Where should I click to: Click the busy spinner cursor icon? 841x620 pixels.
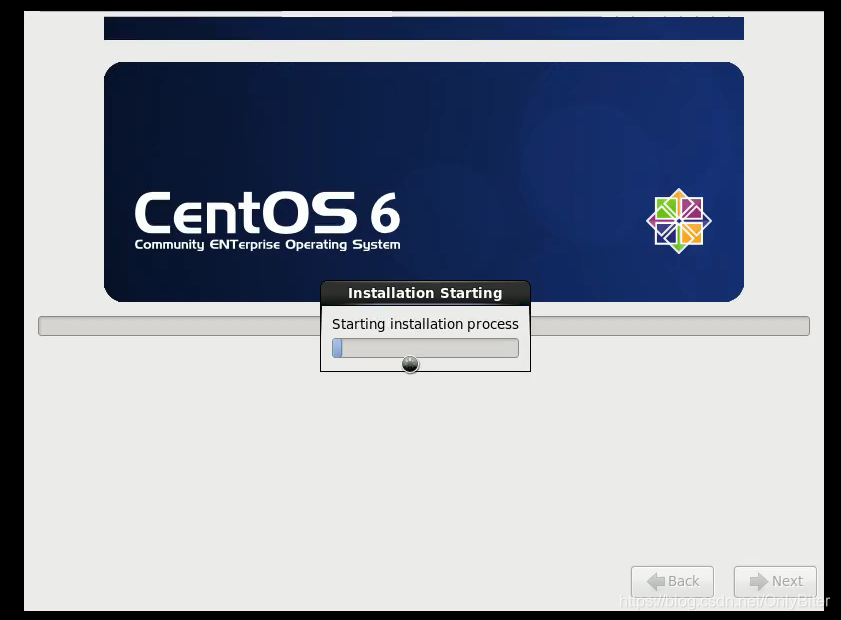410,364
